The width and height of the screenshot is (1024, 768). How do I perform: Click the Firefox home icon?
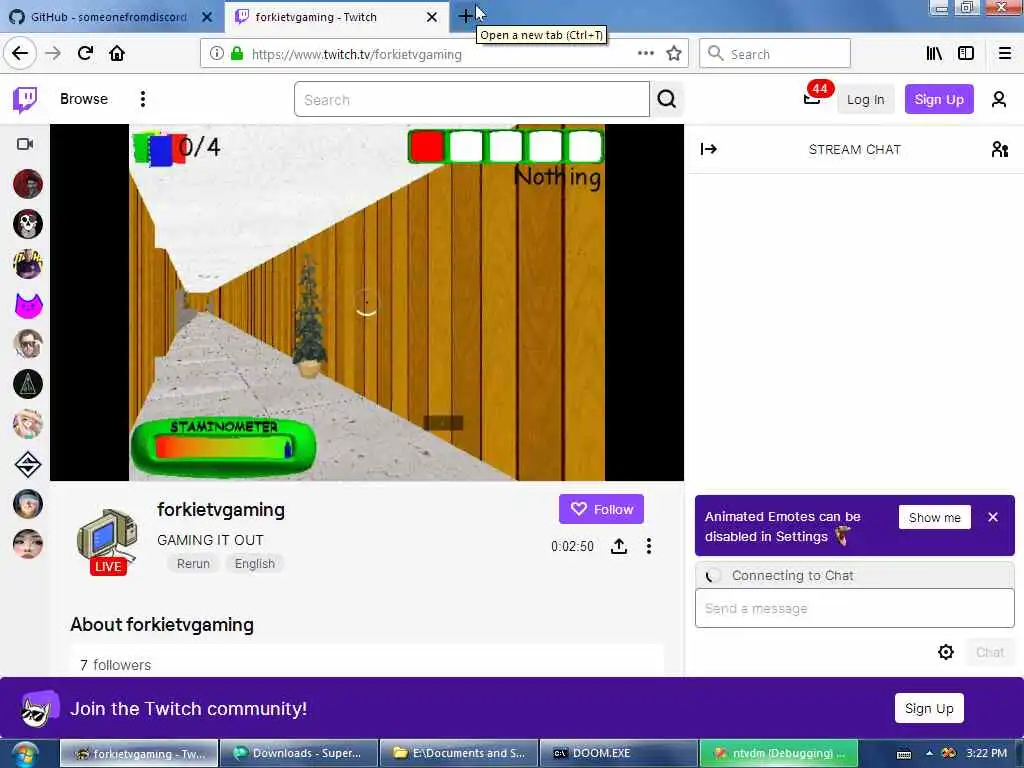pyautogui.click(x=117, y=53)
